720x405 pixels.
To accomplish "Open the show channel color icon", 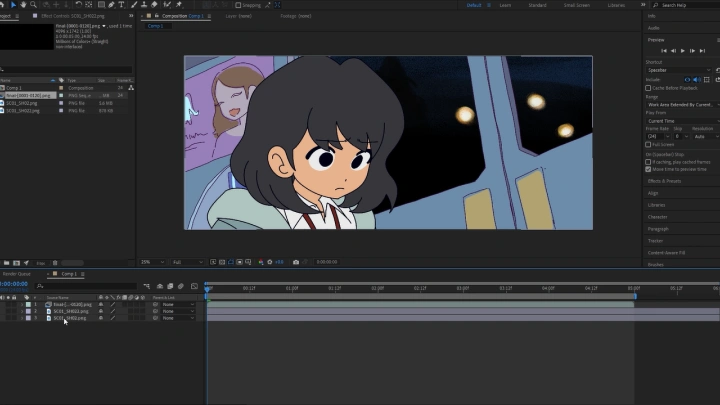I will (x=261, y=262).
